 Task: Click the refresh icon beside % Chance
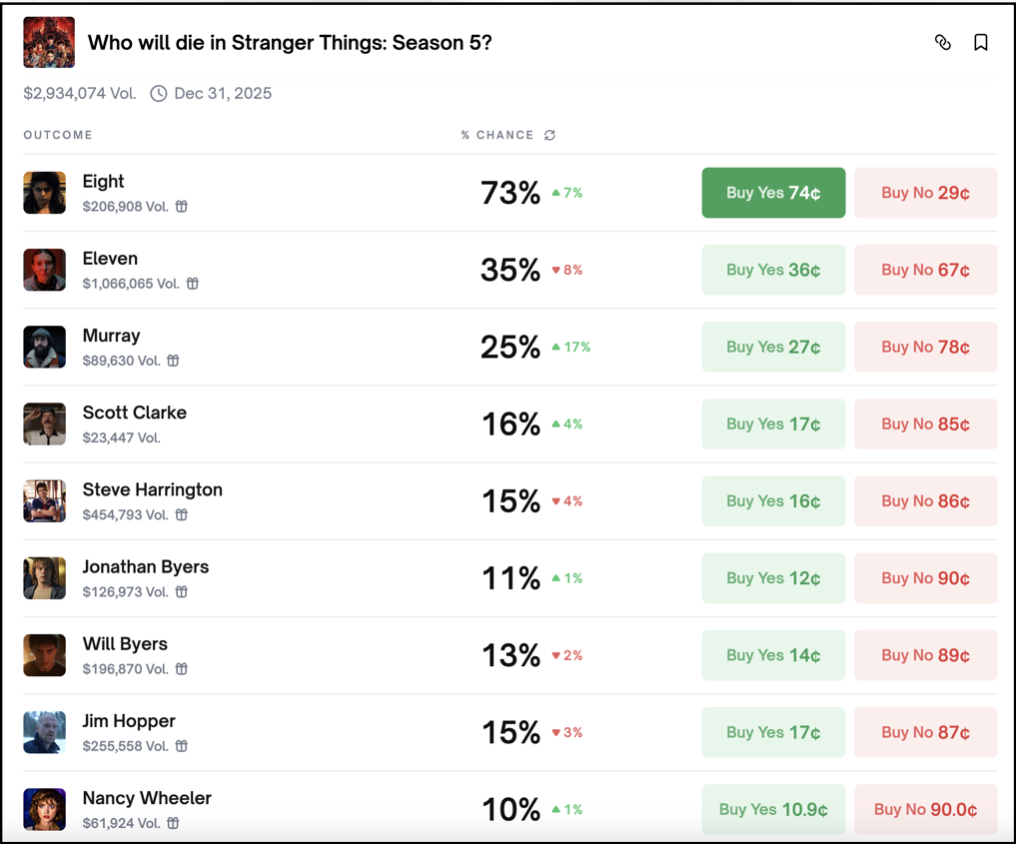pos(550,135)
